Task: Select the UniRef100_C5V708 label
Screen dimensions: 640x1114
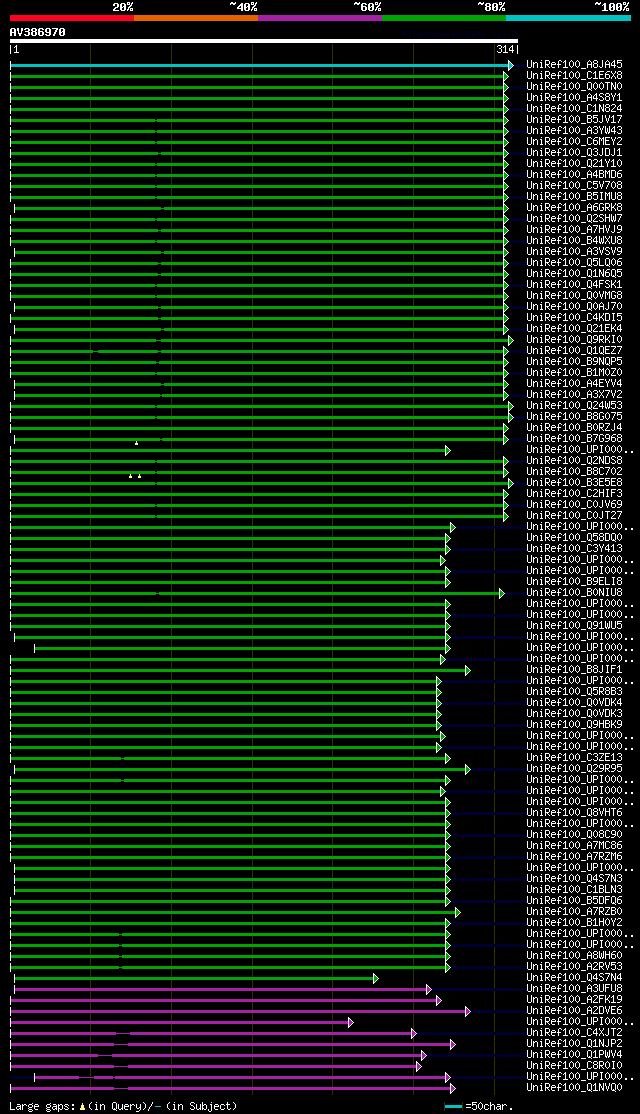Action: [x=575, y=185]
